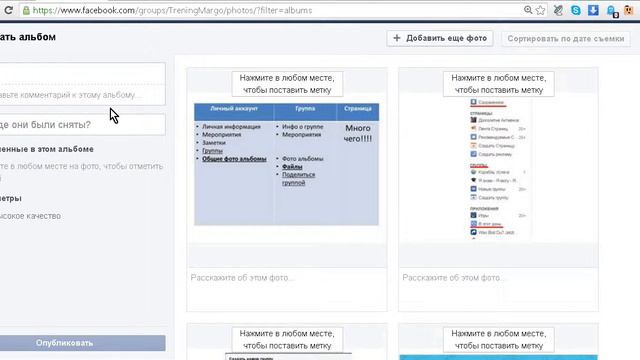Open the orange face extension icon
640x360 pixels.
click(x=629, y=10)
